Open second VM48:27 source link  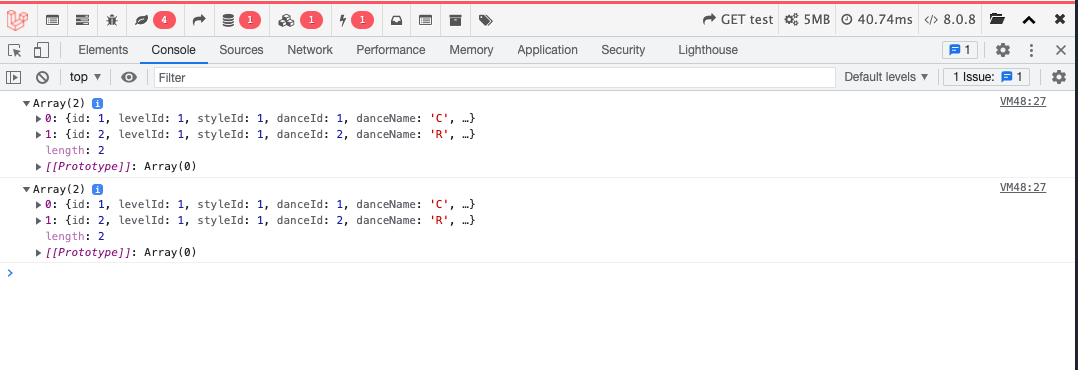[1022, 187]
